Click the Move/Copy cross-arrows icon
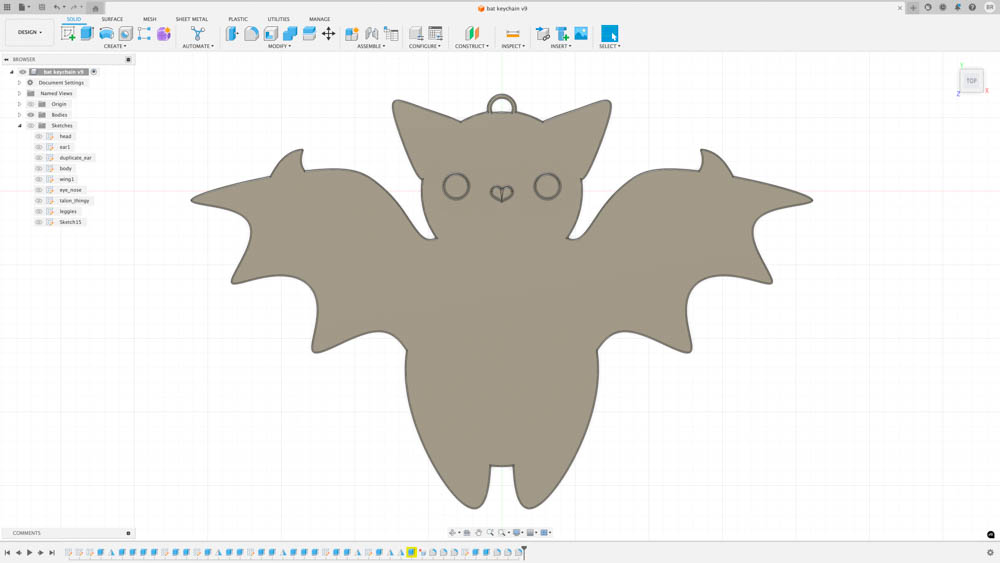 pyautogui.click(x=328, y=33)
